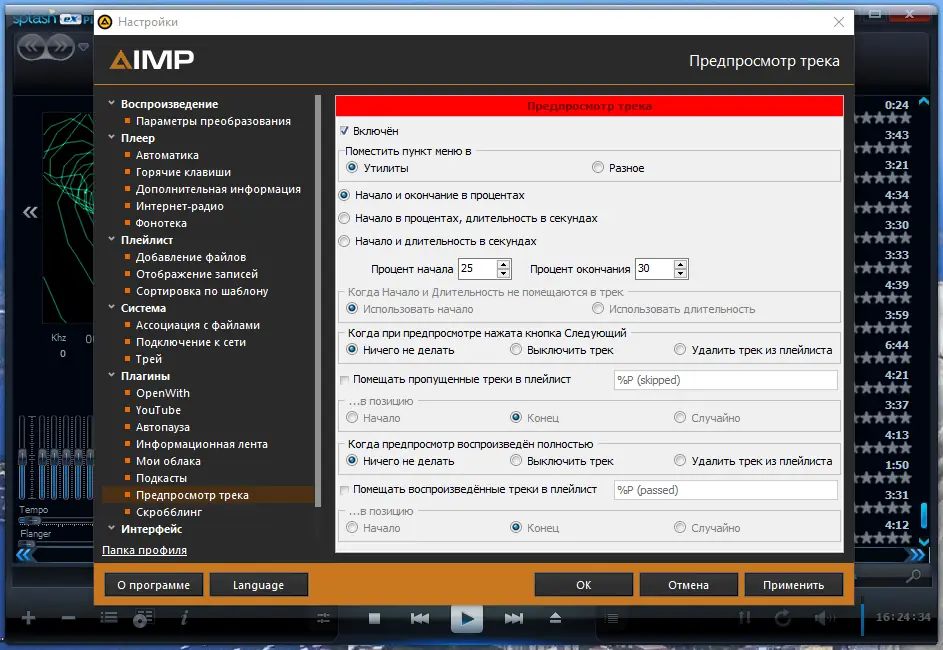
Task: Toggle repeat circular-arrow icon
Action: (782, 618)
